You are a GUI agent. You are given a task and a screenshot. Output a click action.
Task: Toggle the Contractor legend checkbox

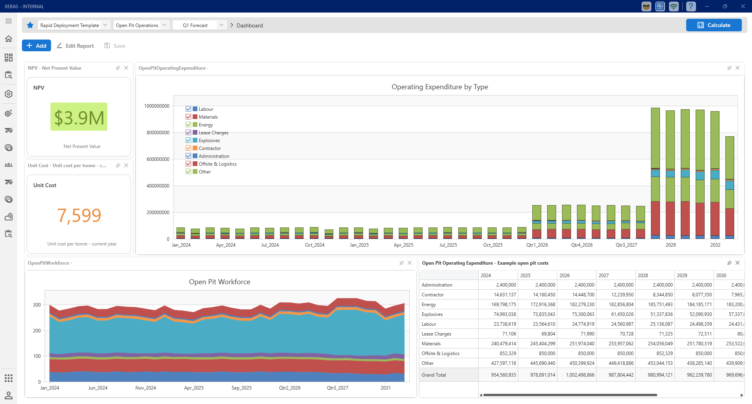pyautogui.click(x=188, y=148)
